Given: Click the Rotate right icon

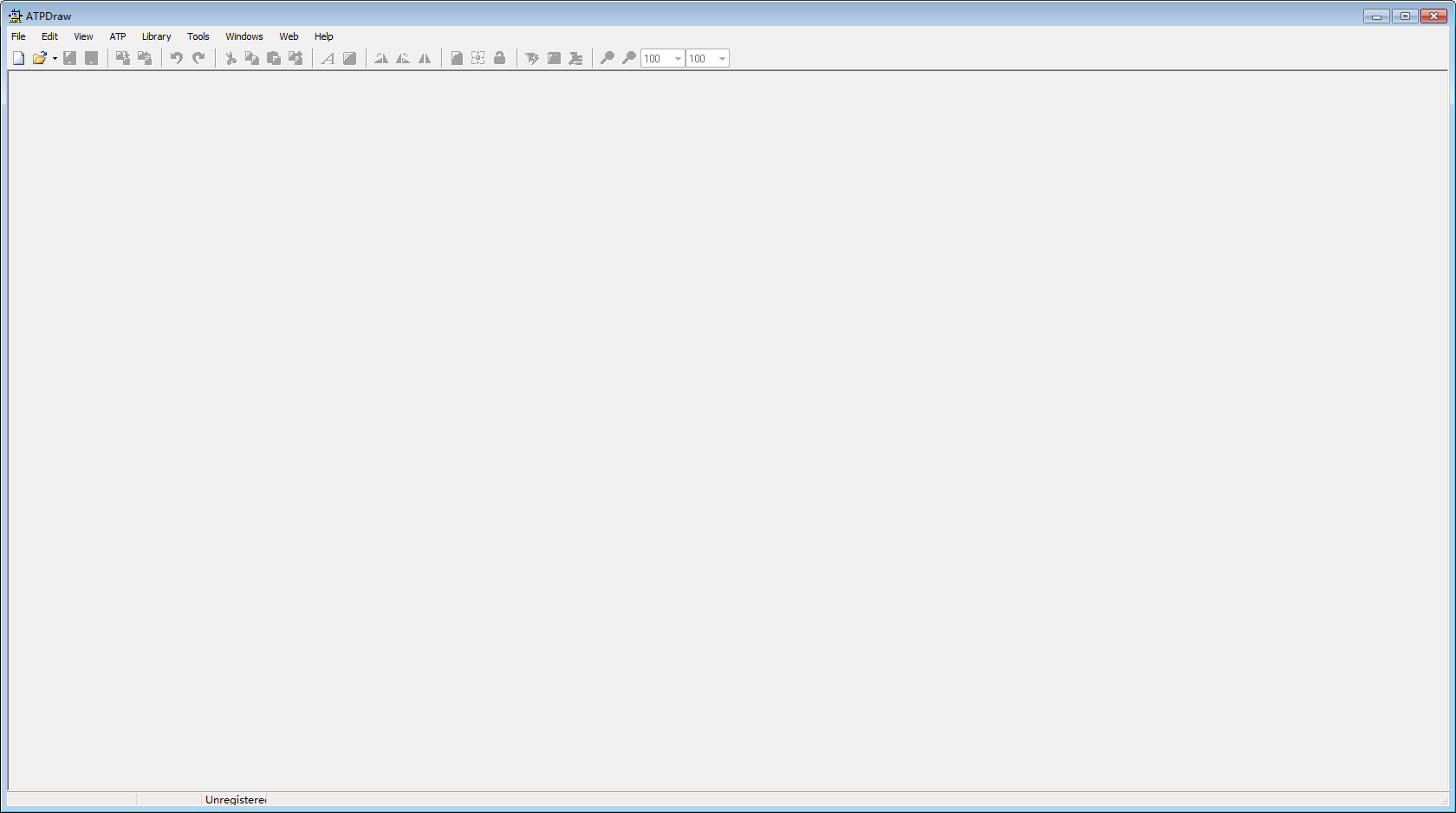Looking at the screenshot, I should click(403, 58).
